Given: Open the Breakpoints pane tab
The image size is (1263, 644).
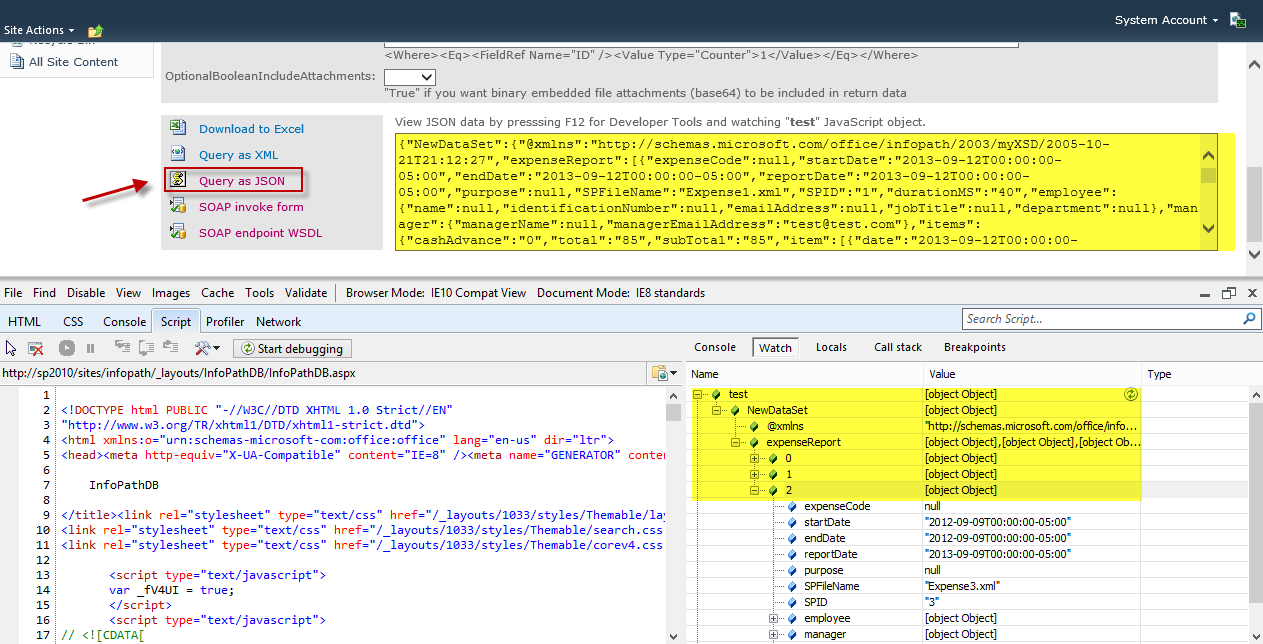Looking at the screenshot, I should pos(975,347).
